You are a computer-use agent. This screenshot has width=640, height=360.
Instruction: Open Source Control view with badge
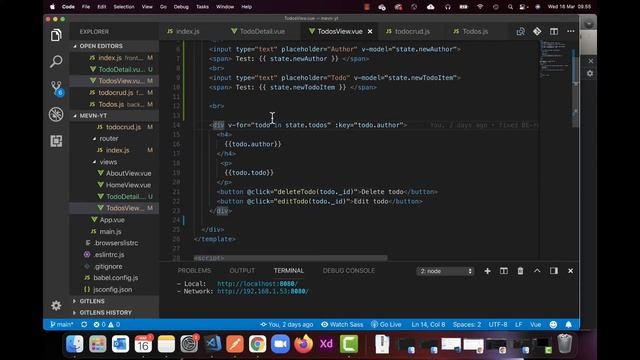coord(56,88)
